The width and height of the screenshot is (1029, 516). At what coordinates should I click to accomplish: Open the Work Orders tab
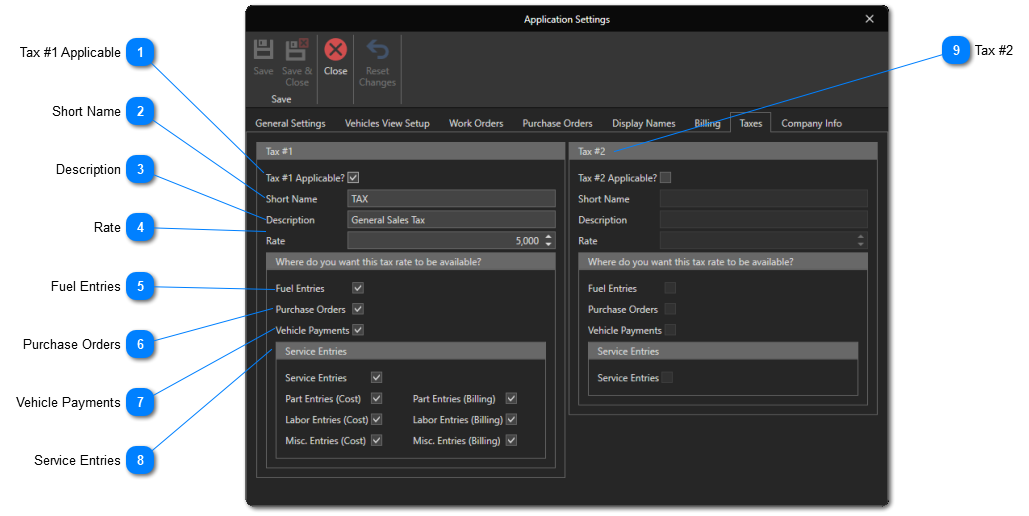click(x=476, y=124)
